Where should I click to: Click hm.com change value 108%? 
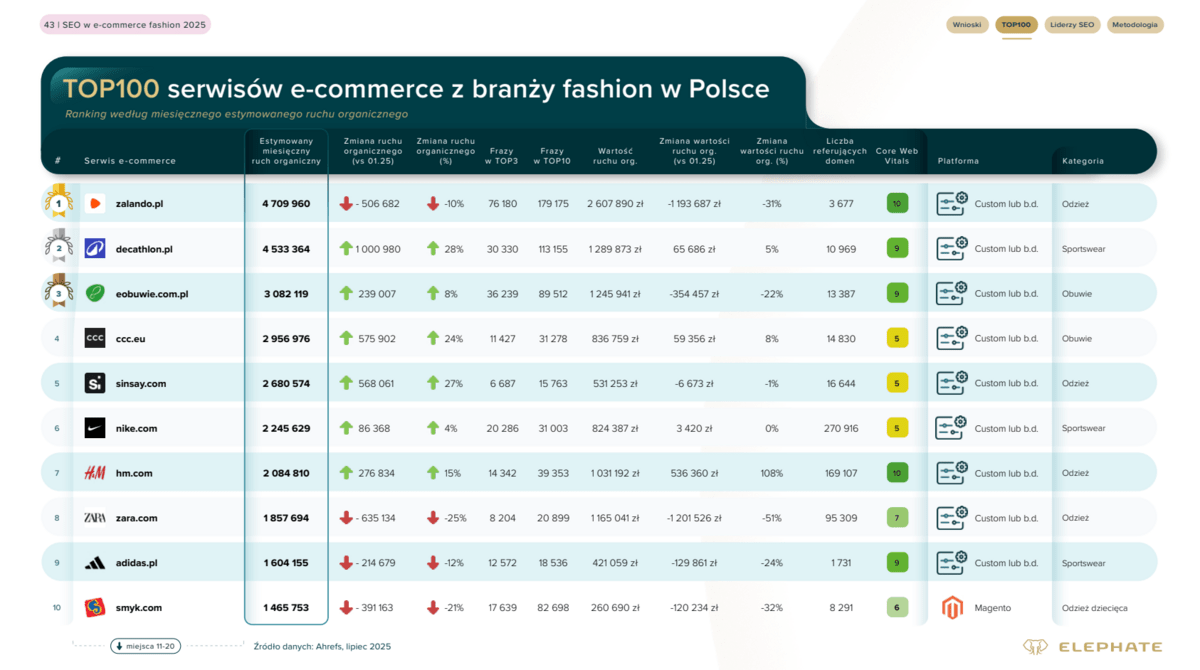[771, 473]
